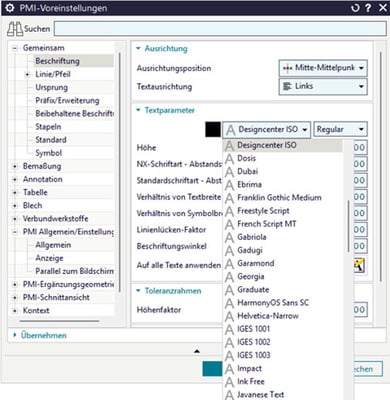
Task: Choose Gabriola font from list
Action: [x=283, y=237]
